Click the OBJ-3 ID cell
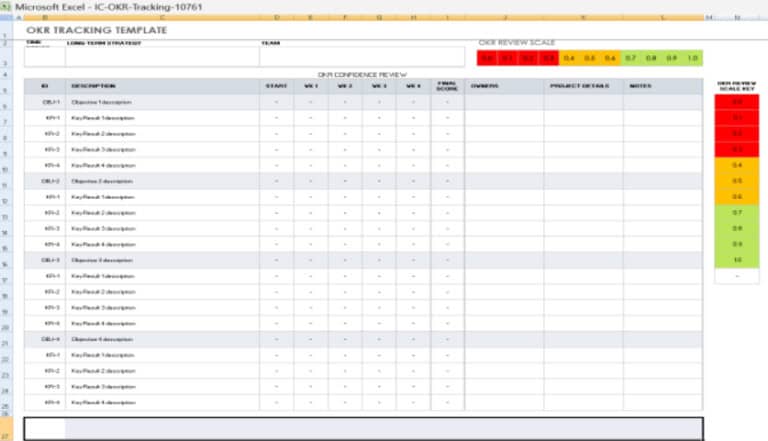 (45, 260)
